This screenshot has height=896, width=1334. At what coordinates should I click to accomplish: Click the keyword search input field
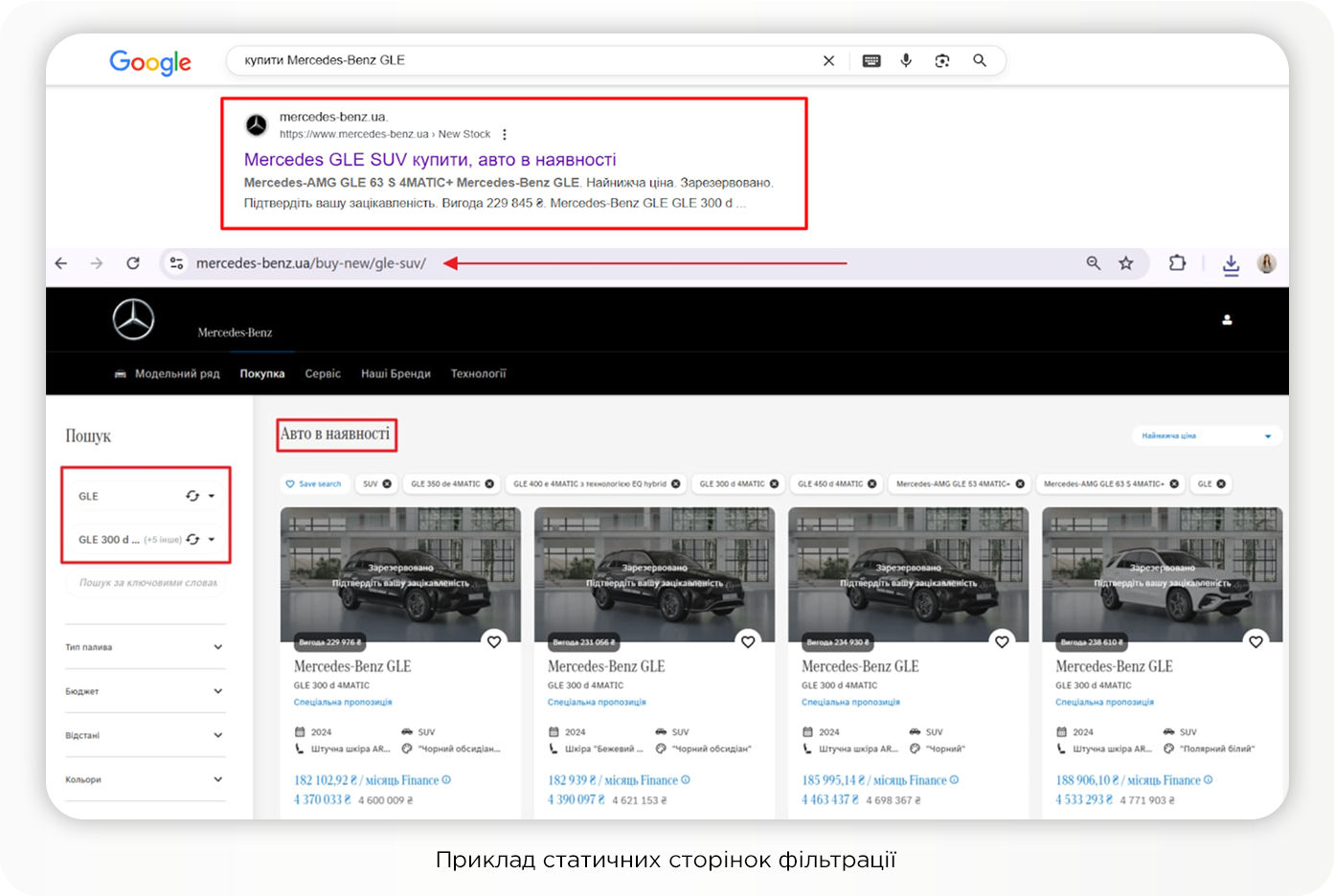(x=147, y=582)
